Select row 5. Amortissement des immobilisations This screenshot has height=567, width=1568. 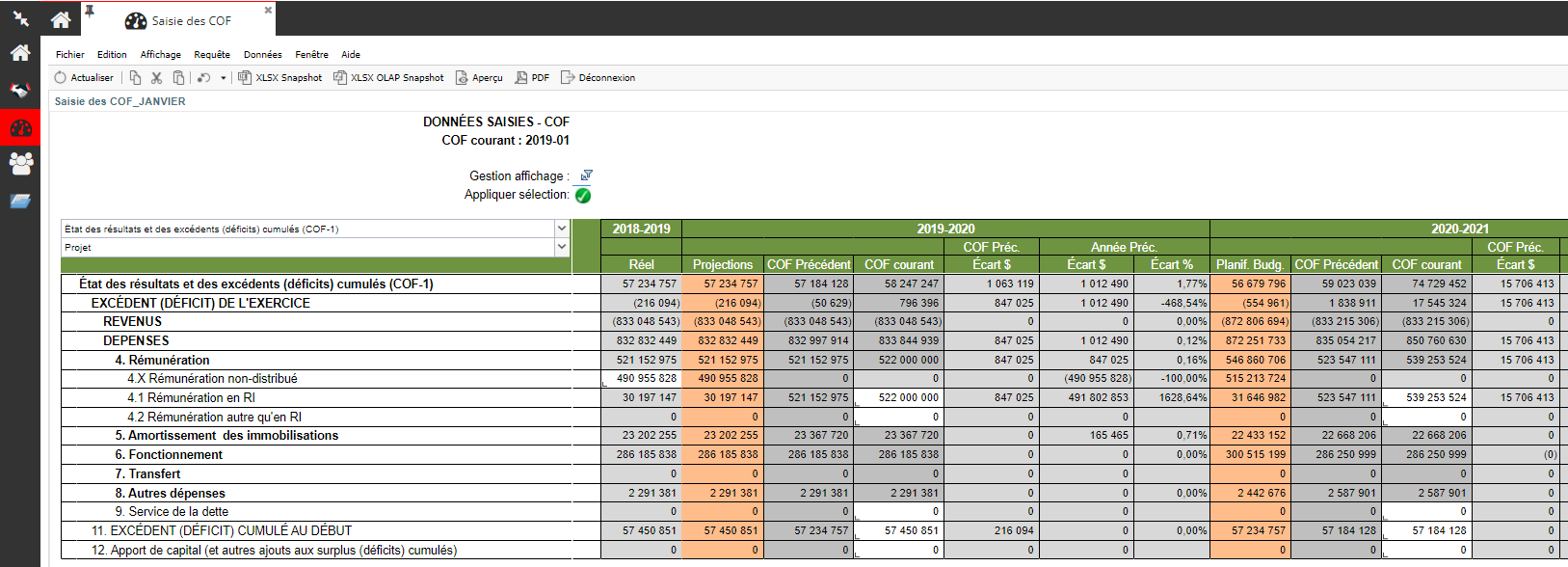click(226, 435)
